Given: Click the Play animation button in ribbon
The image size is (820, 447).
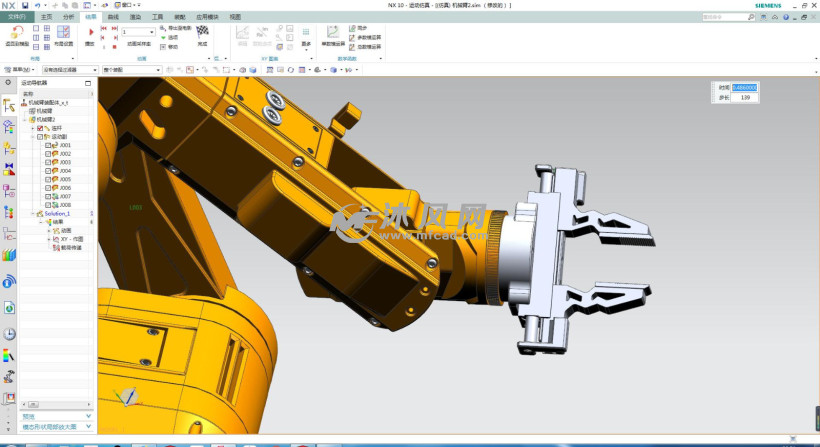Looking at the screenshot, I should [x=91, y=33].
